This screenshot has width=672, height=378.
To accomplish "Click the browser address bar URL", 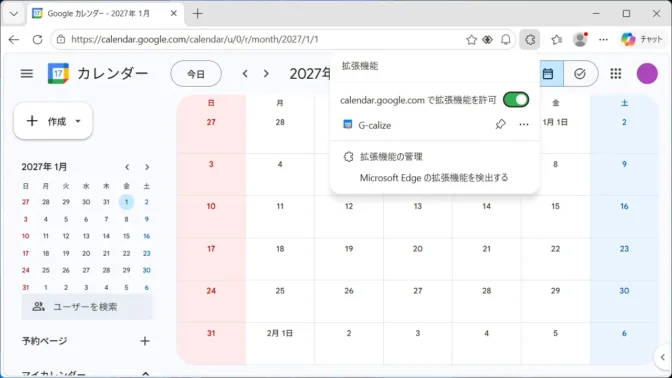I will tap(195, 39).
